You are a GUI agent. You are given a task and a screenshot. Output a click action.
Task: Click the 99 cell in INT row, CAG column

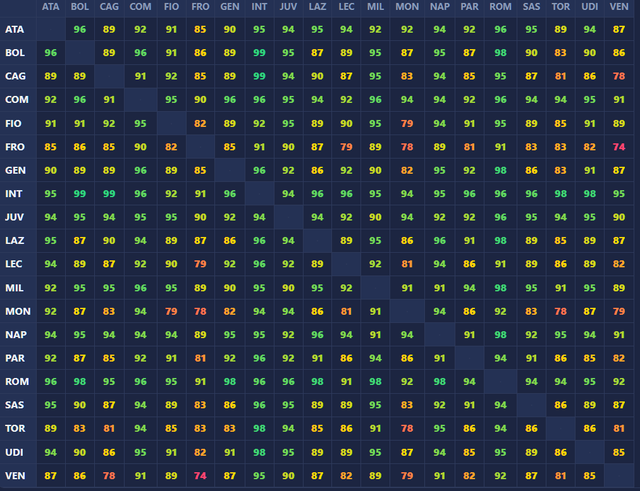coord(109,194)
